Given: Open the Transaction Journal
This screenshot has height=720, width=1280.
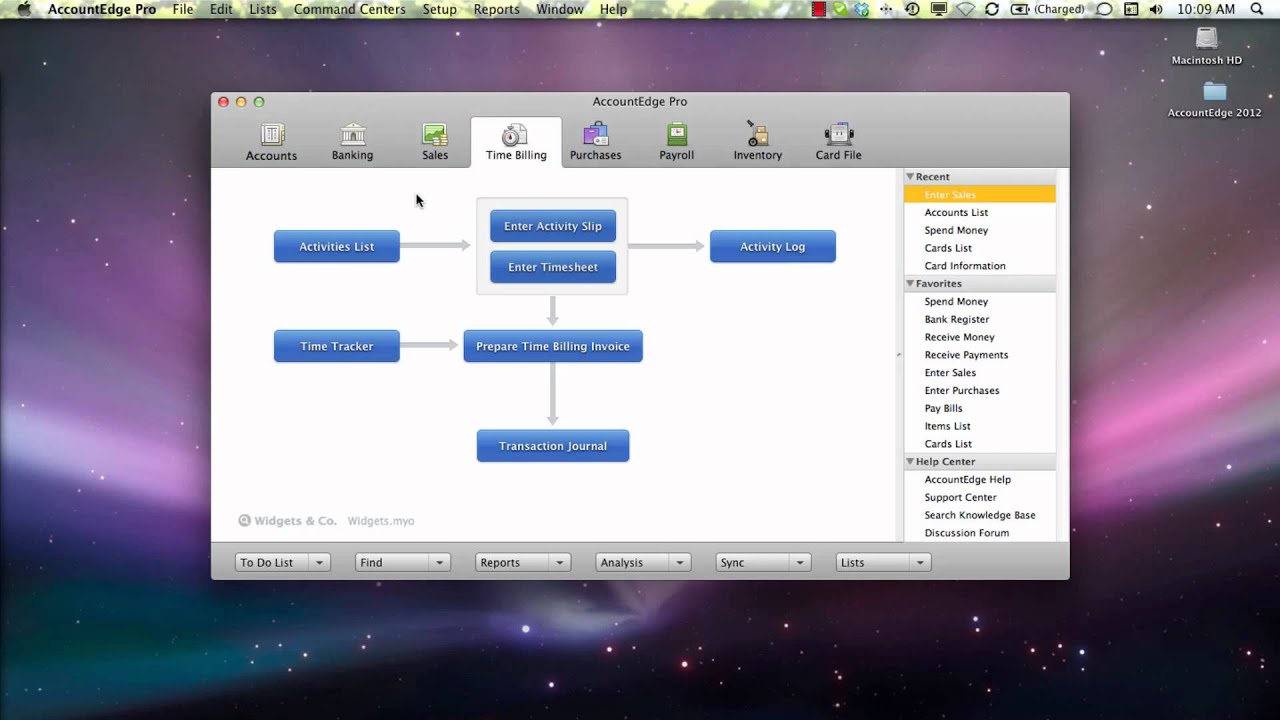Looking at the screenshot, I should (553, 446).
